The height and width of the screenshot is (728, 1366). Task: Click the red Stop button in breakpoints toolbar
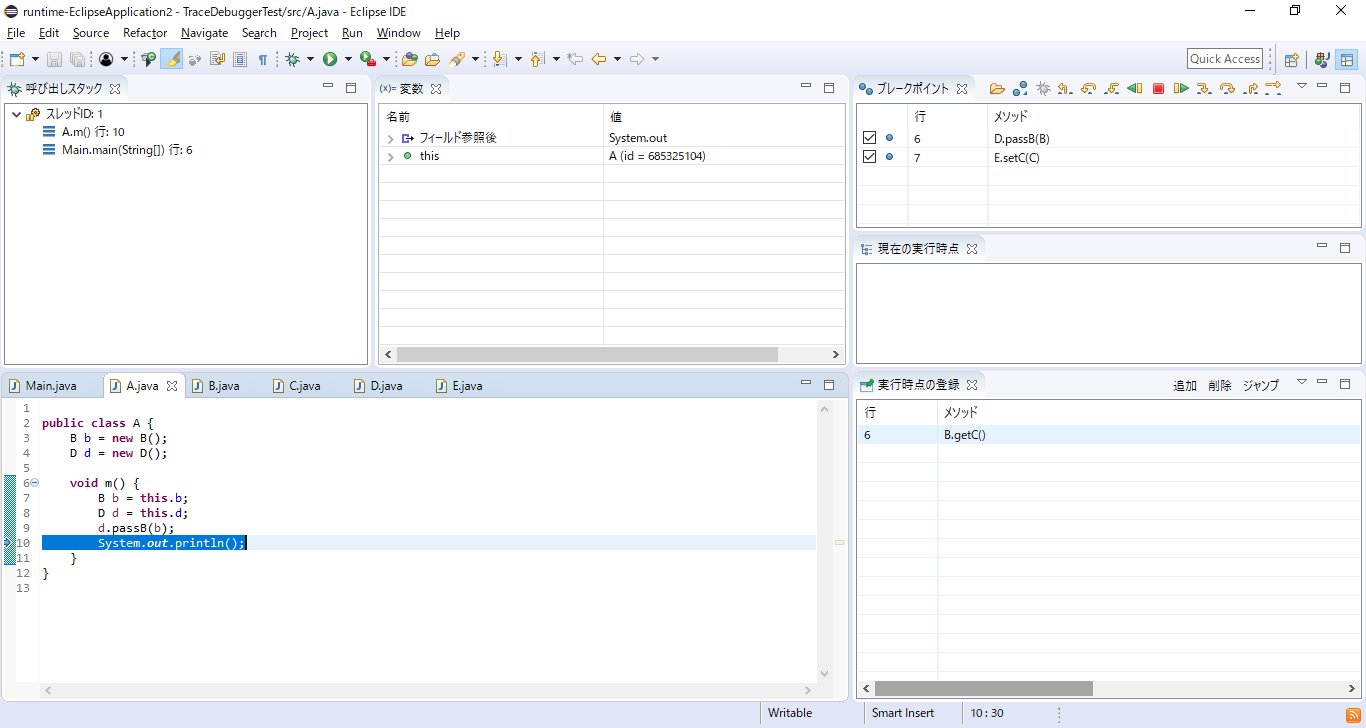(x=1158, y=89)
